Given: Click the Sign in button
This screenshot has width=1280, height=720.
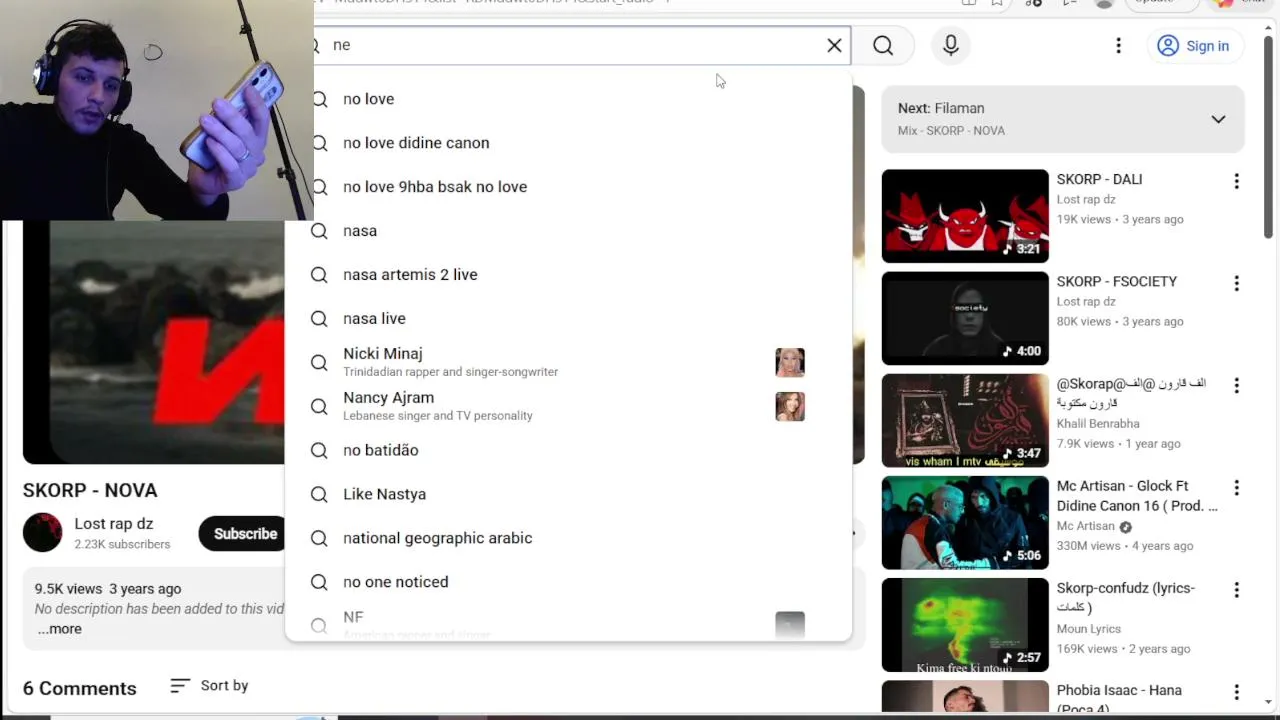Looking at the screenshot, I should click(1193, 46).
